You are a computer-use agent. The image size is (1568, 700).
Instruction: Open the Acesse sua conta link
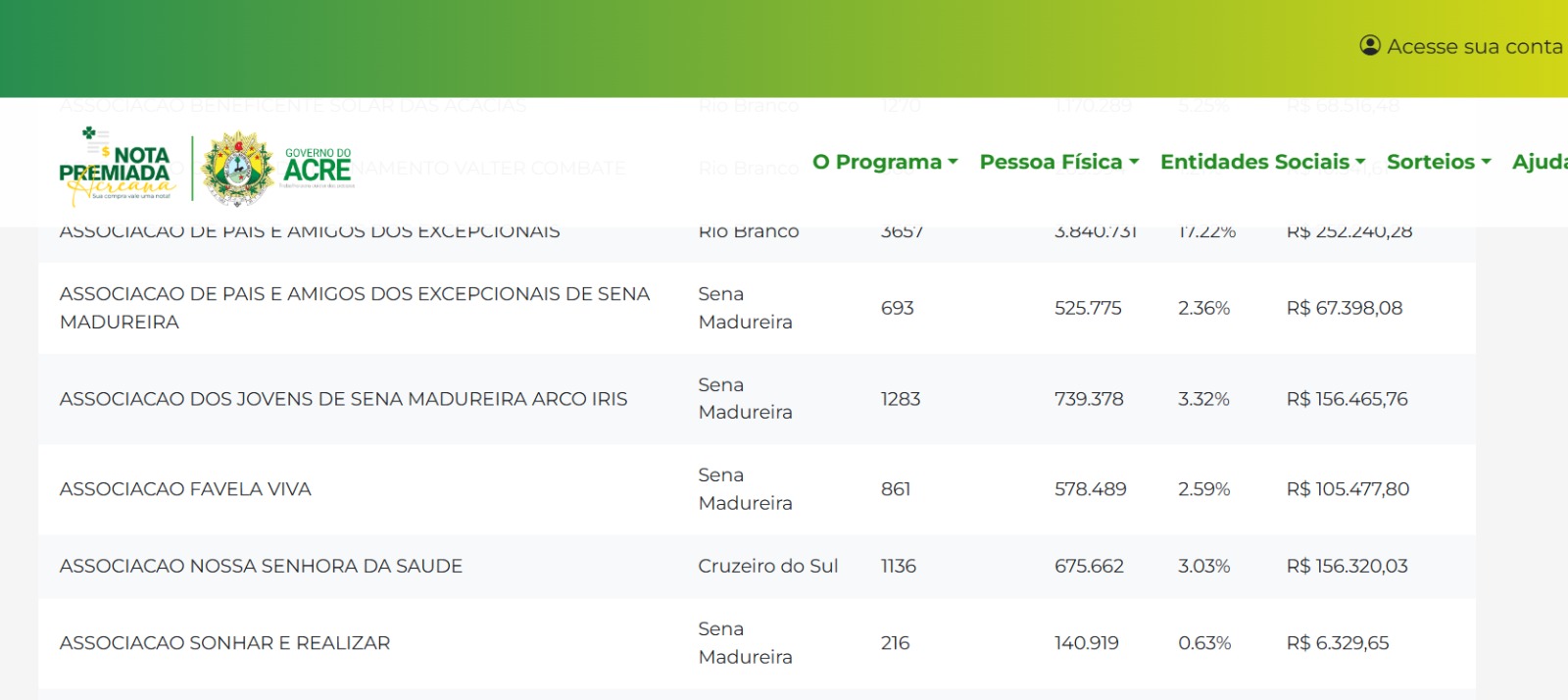(1474, 46)
